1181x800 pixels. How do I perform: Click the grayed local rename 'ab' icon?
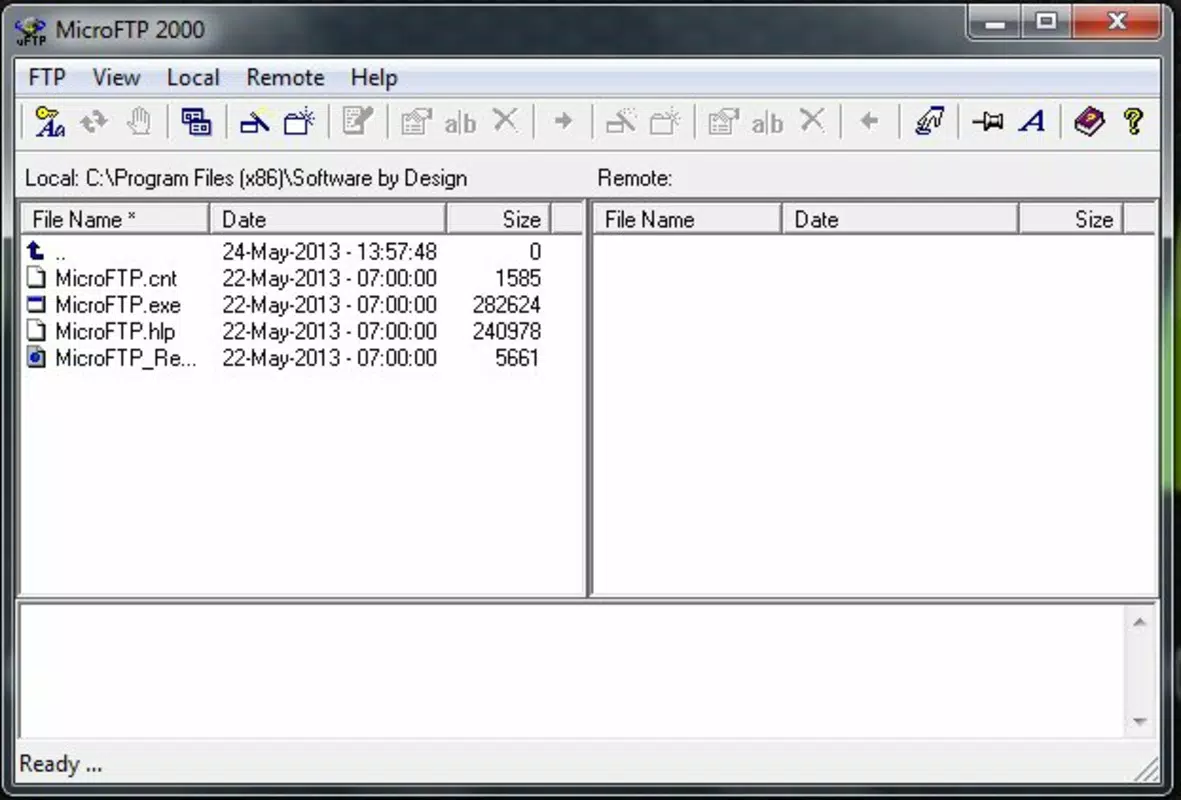(460, 122)
